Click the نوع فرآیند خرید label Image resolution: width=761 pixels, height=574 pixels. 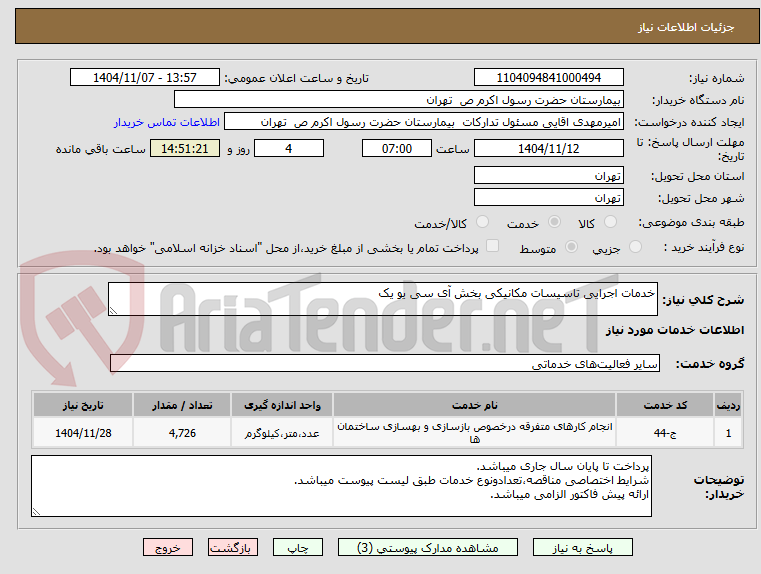[704, 247]
